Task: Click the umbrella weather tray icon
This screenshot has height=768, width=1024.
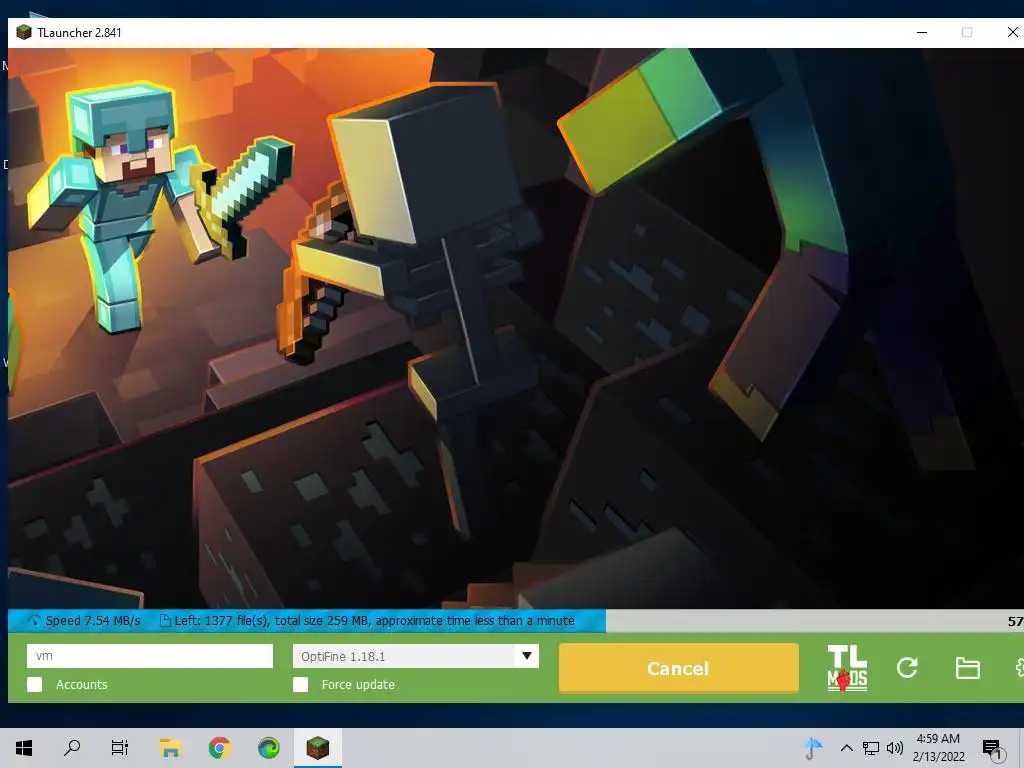Action: pos(812,748)
